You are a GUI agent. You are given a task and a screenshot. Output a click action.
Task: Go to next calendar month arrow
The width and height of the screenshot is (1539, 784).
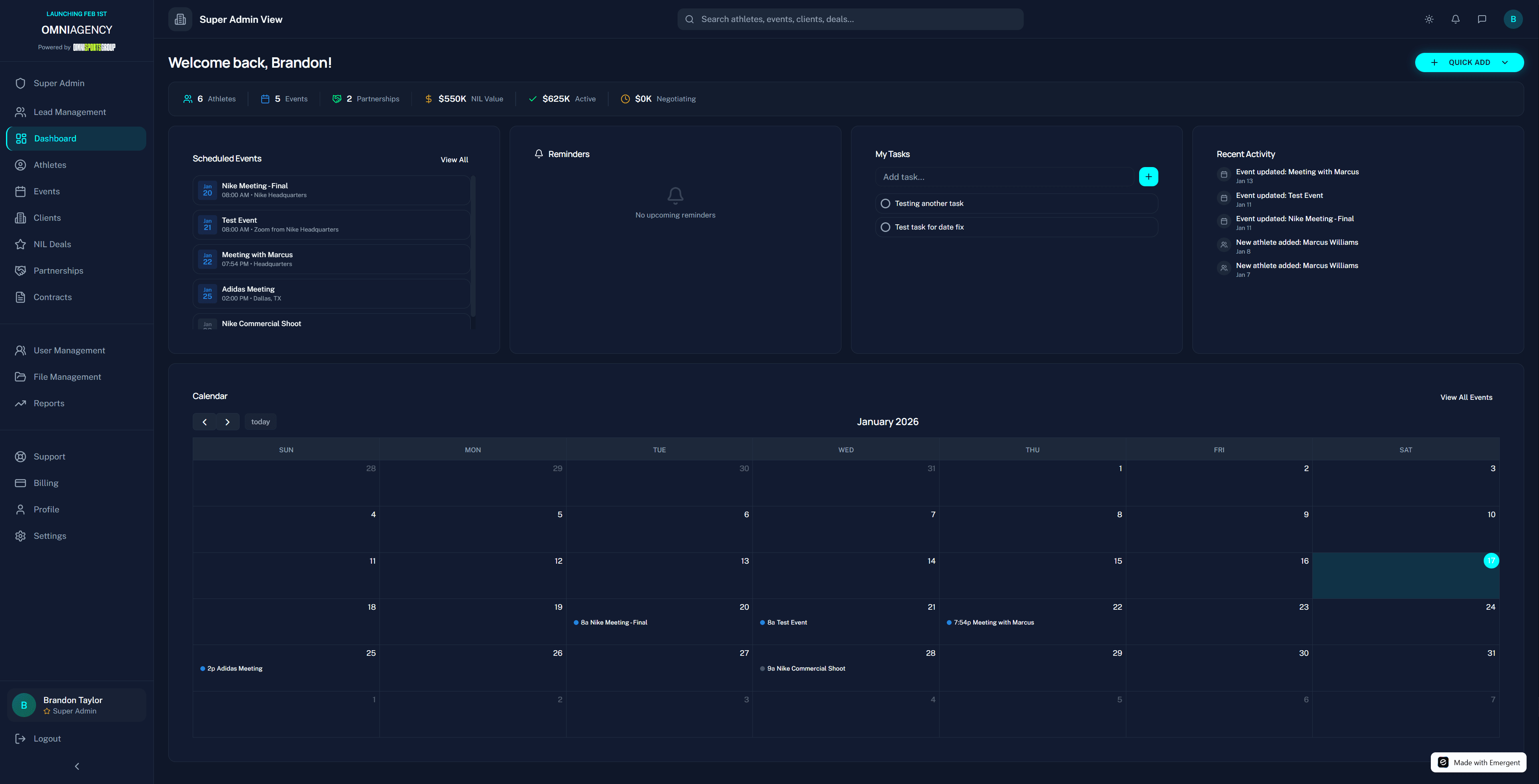228,422
